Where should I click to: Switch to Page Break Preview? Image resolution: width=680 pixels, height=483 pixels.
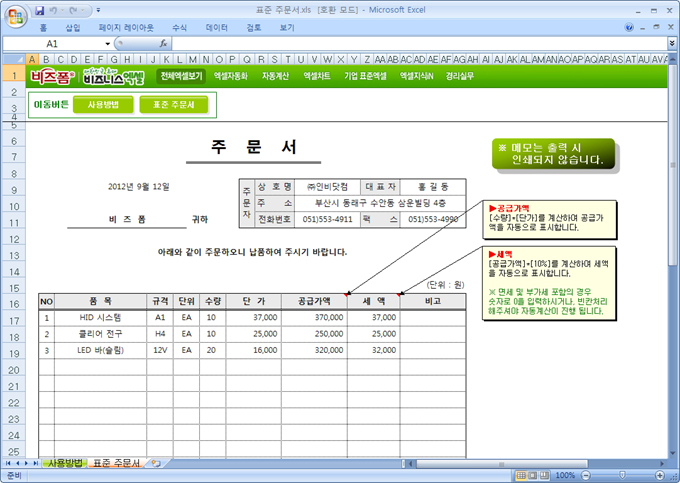click(544, 476)
